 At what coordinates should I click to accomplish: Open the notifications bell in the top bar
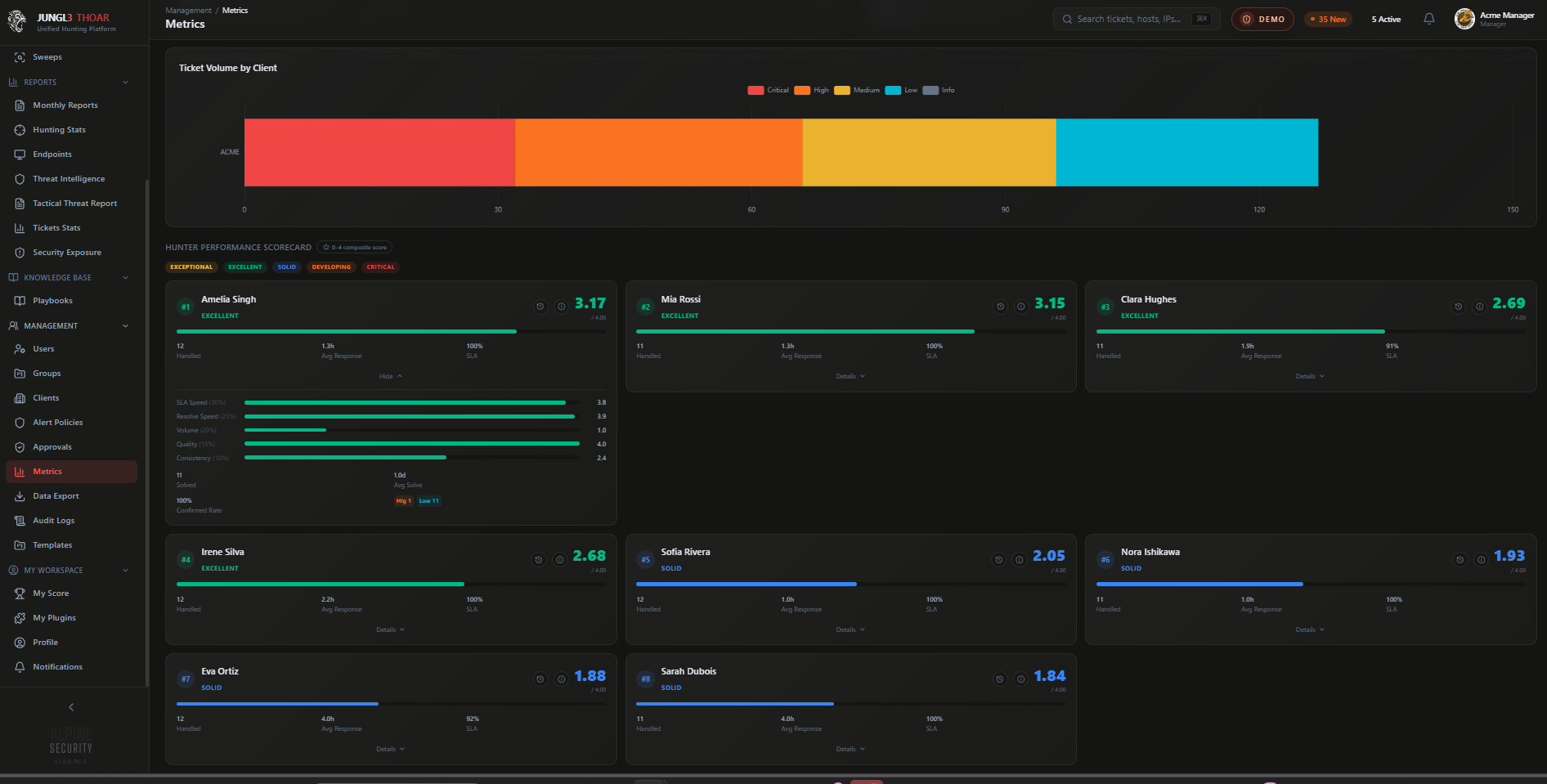(x=1429, y=19)
